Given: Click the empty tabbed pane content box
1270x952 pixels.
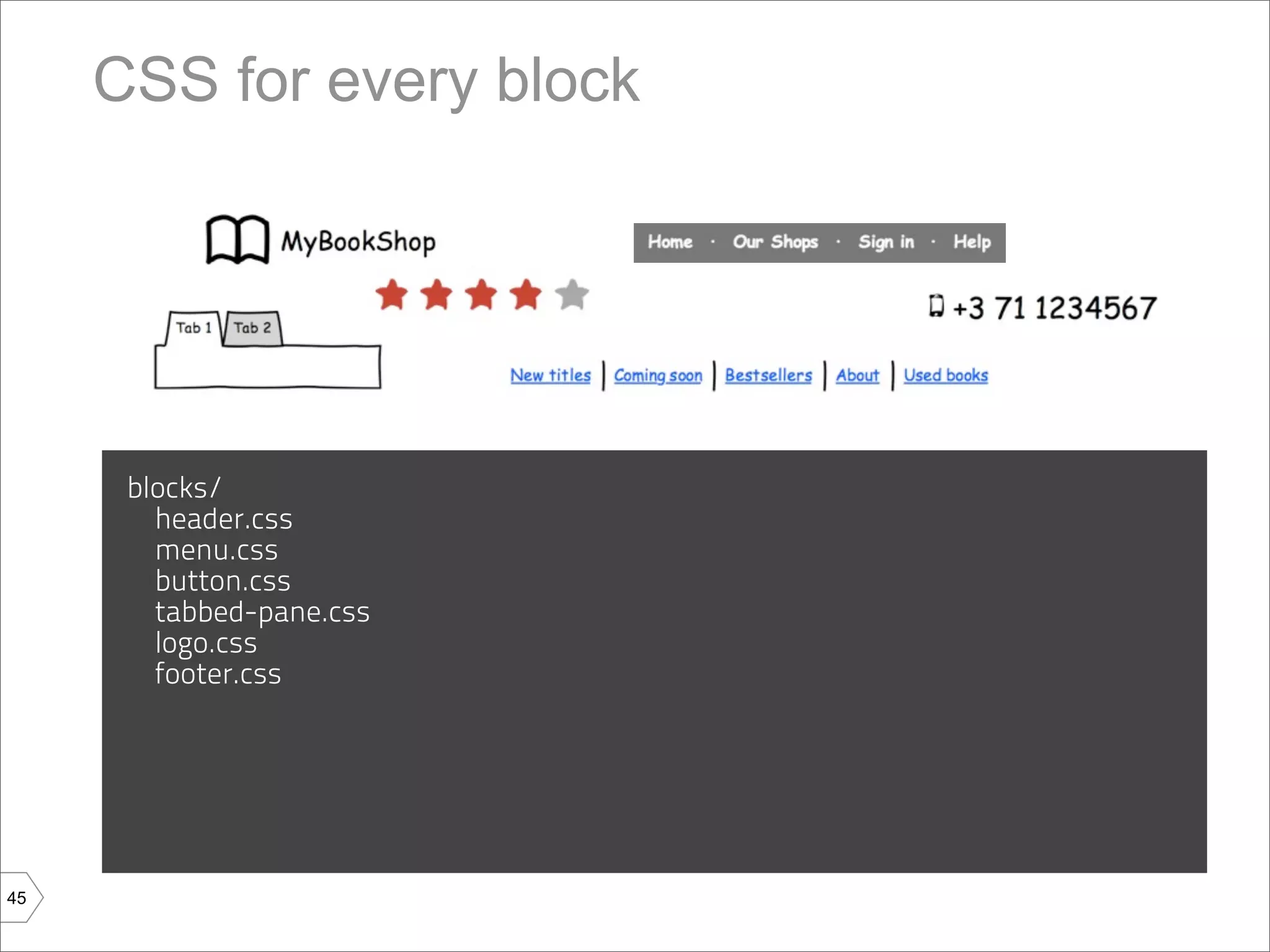Looking at the screenshot, I should [x=267, y=367].
